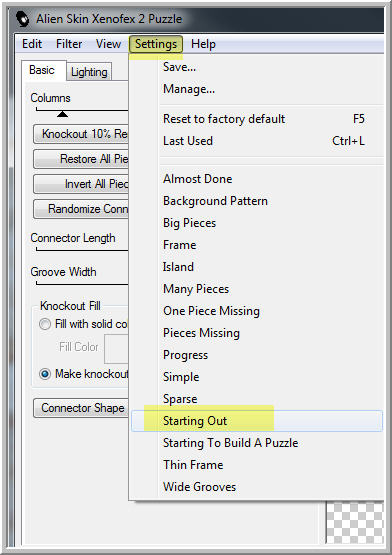Click the Randomize Connectors button
392x555 pixels.
tap(81, 209)
